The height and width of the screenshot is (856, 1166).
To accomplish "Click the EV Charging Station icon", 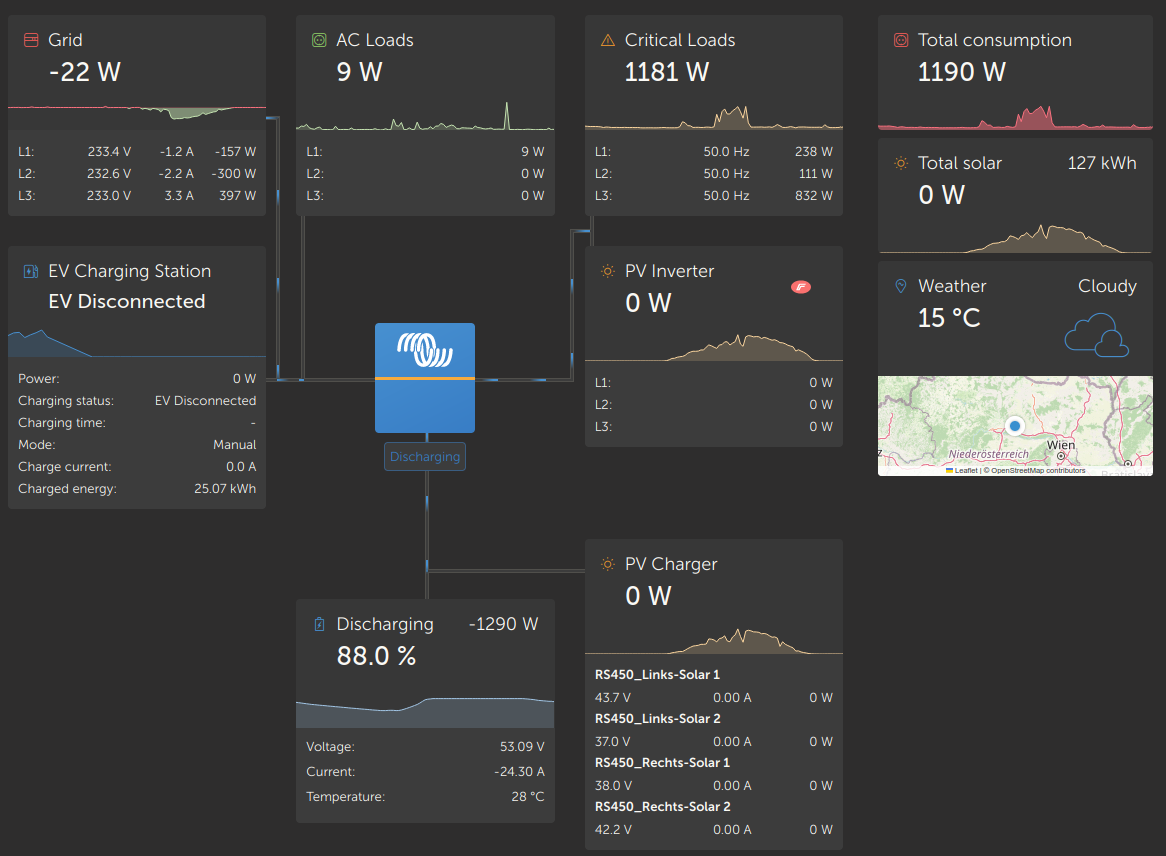I will 30,271.
